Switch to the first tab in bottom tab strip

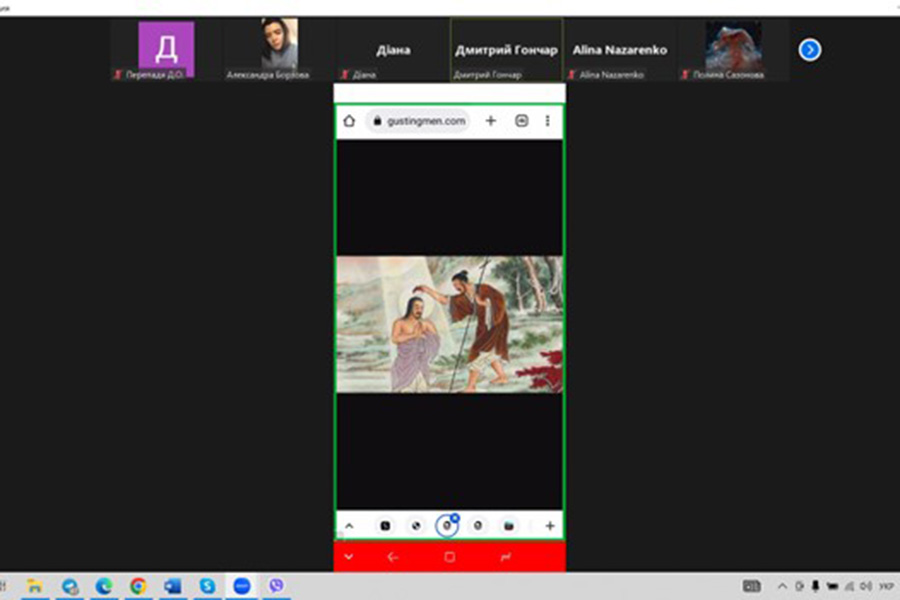coord(385,526)
